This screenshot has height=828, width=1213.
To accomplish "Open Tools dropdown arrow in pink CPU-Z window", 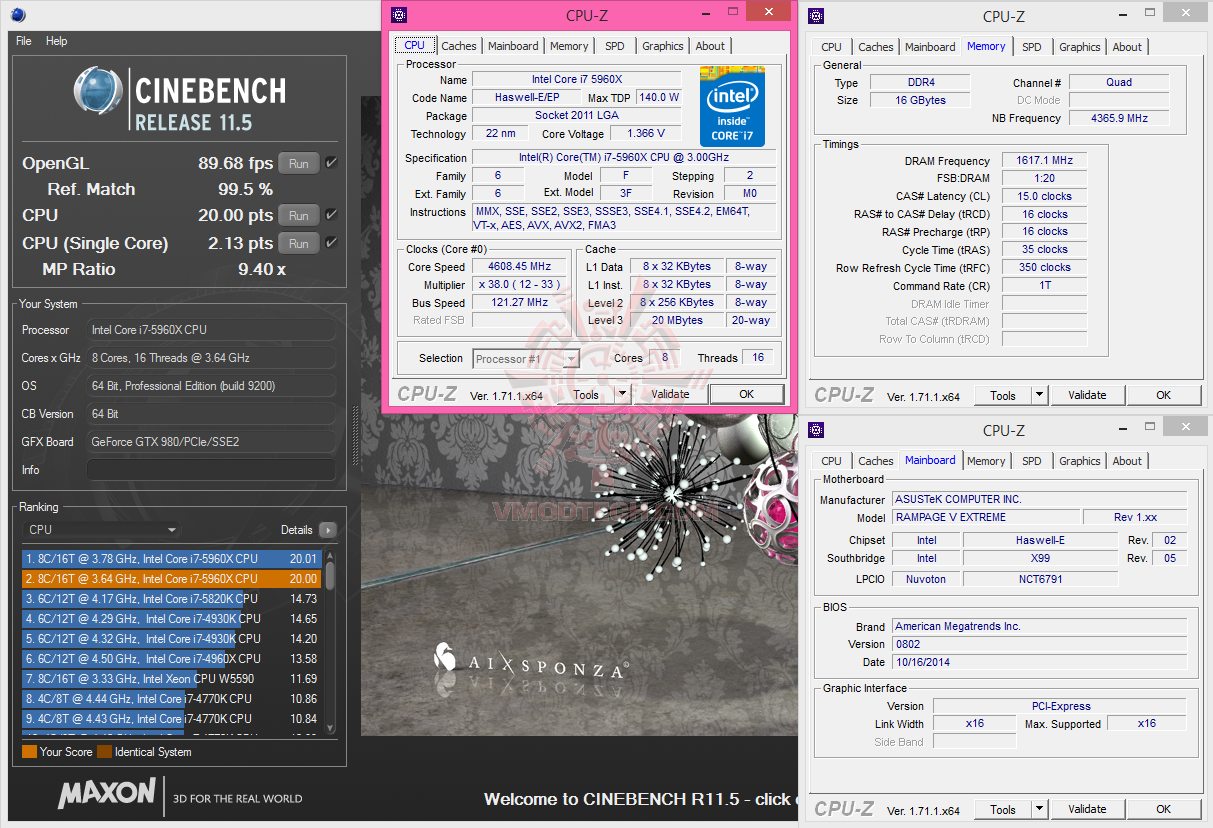I will pos(622,394).
